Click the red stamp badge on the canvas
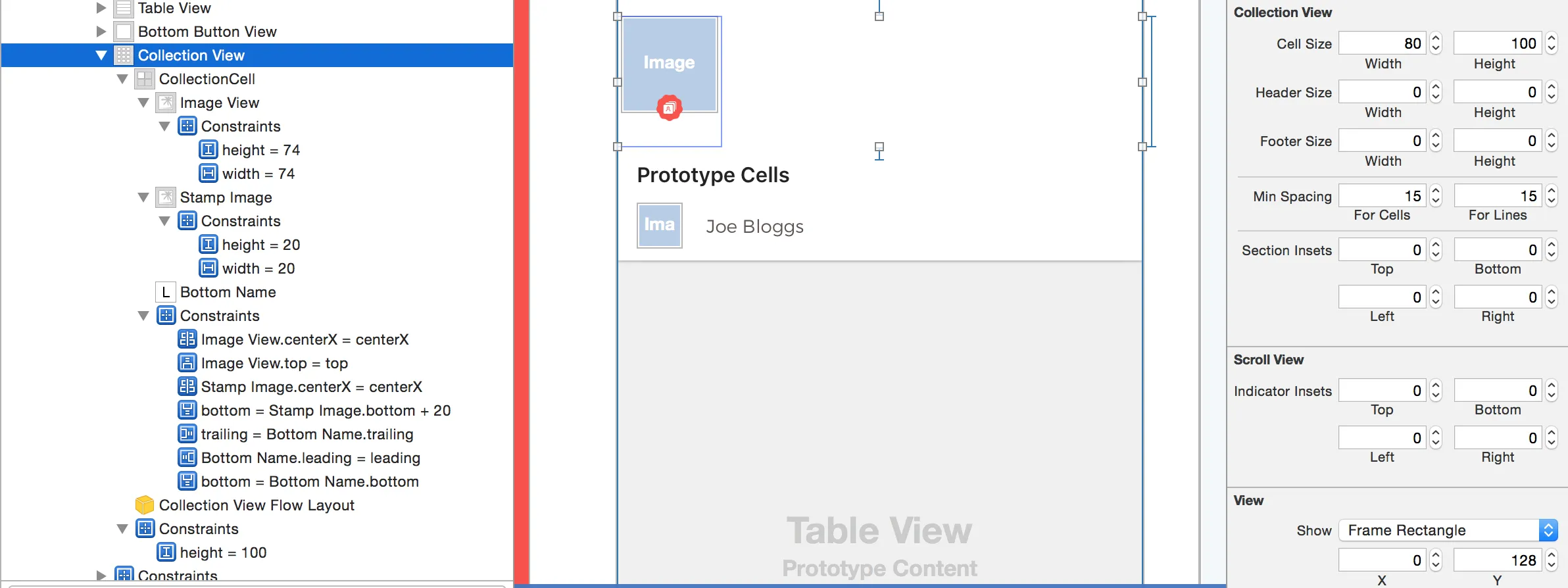The width and height of the screenshot is (1568, 588). [670, 108]
